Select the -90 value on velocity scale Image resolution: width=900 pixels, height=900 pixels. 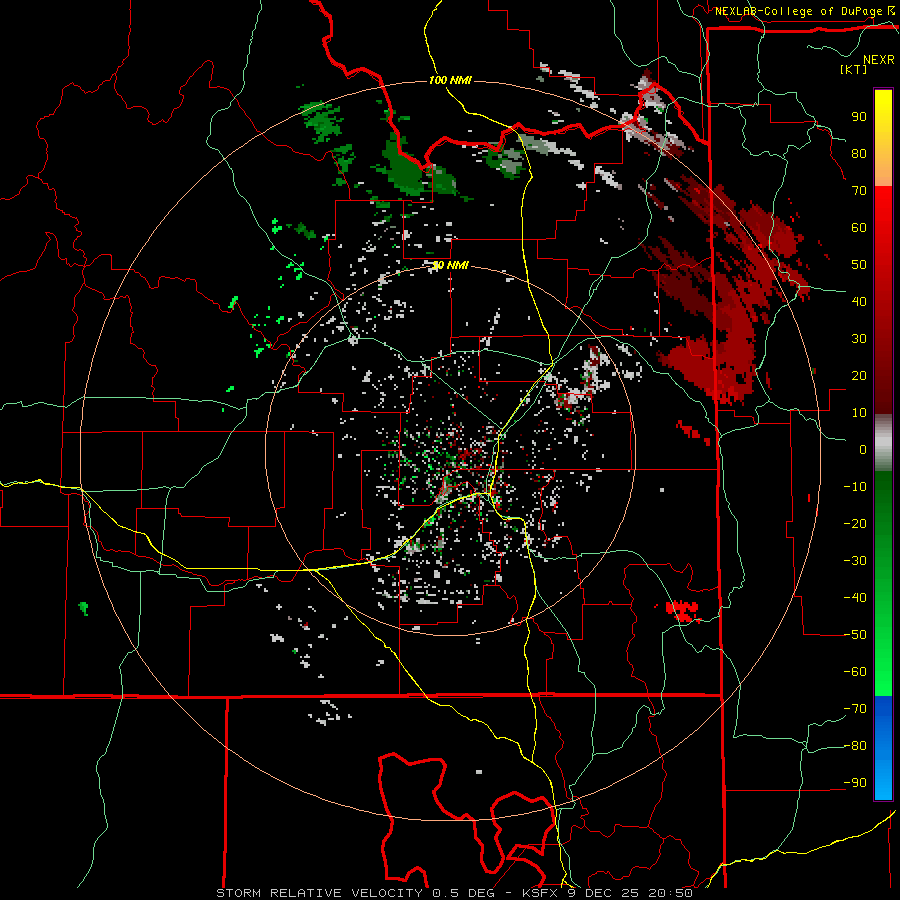coord(855,783)
